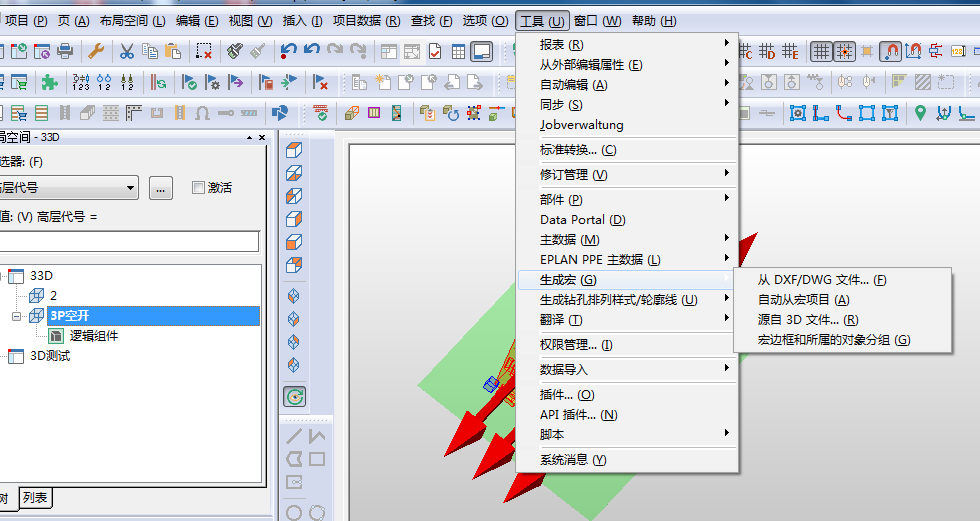Click the green location pin icon

(x=920, y=113)
